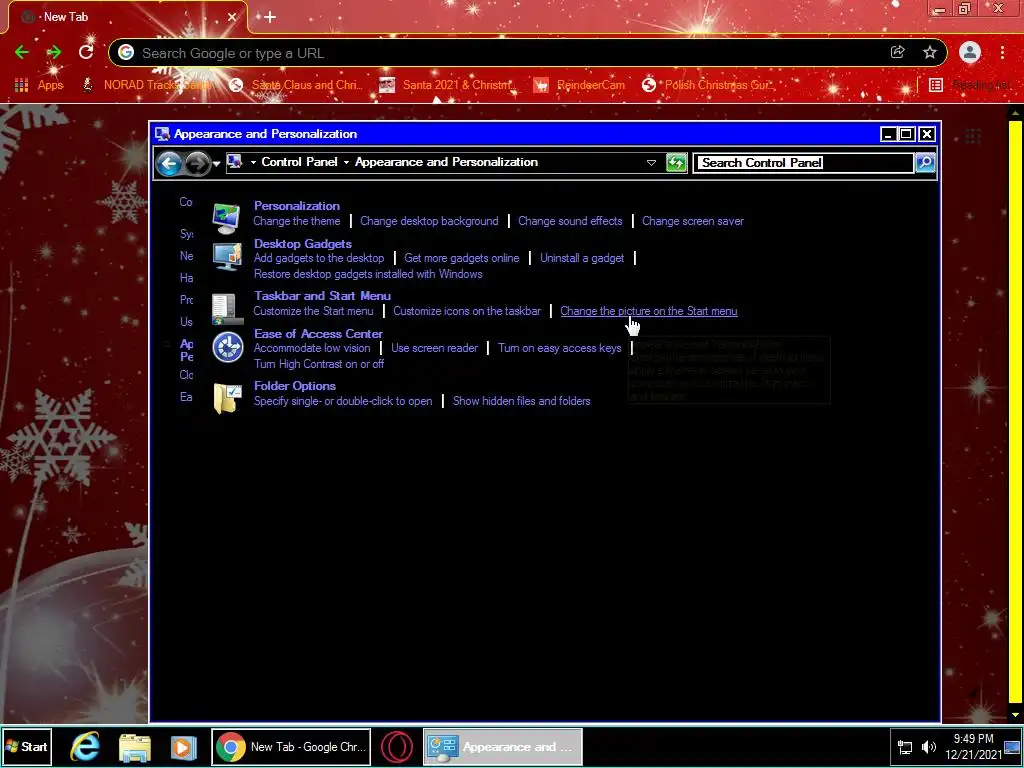1024x768 pixels.
Task: Click Turn High Contrast on or off
Action: [x=319, y=364]
